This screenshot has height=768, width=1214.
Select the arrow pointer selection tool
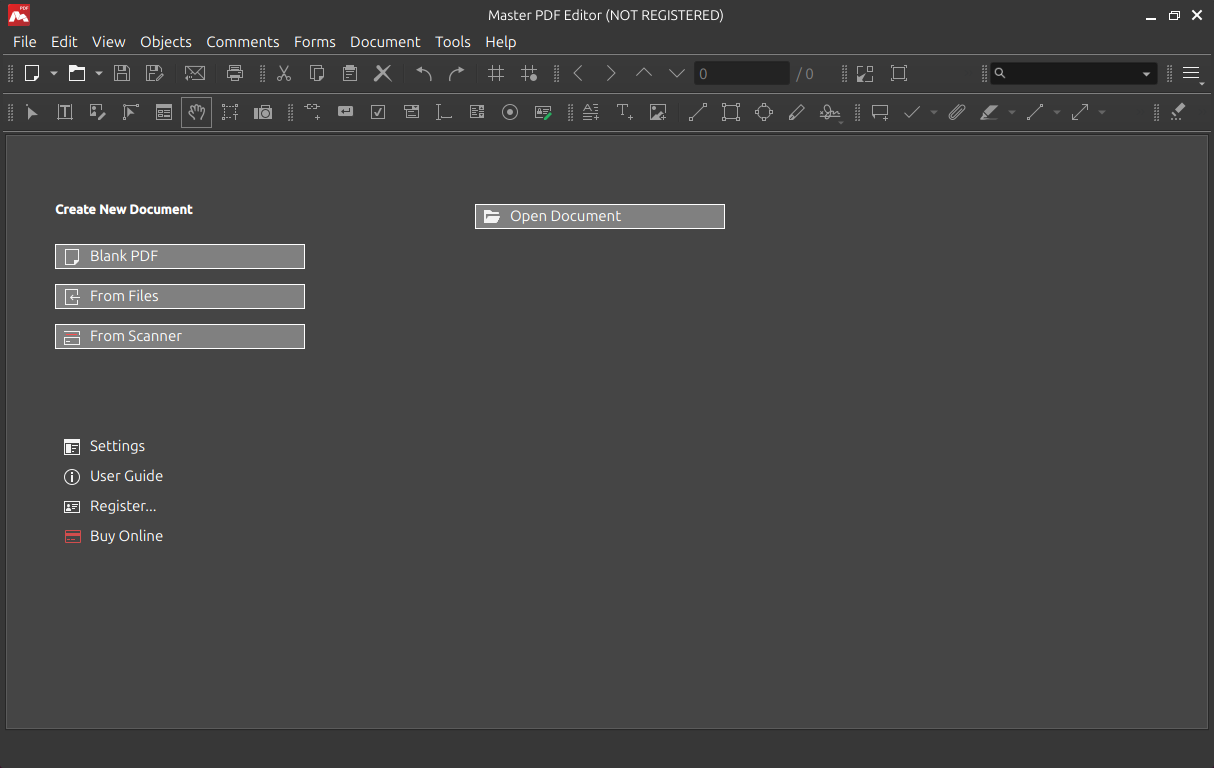click(32, 113)
